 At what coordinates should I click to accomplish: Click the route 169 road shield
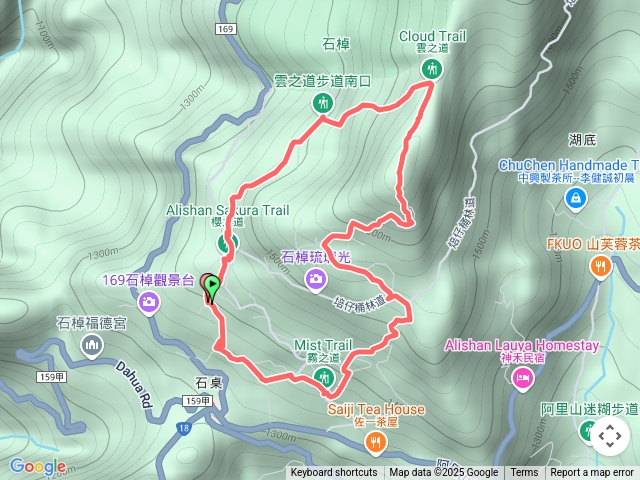pyautogui.click(x=225, y=29)
